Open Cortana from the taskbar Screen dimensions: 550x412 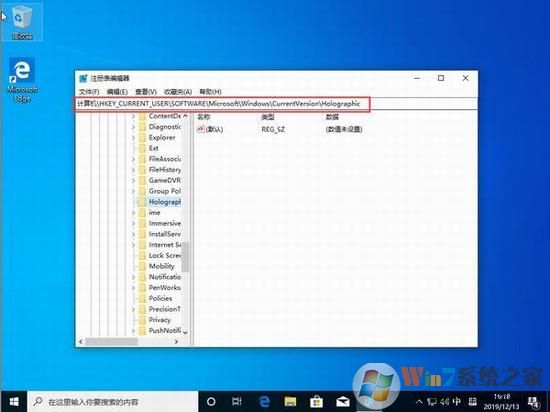click(211, 401)
